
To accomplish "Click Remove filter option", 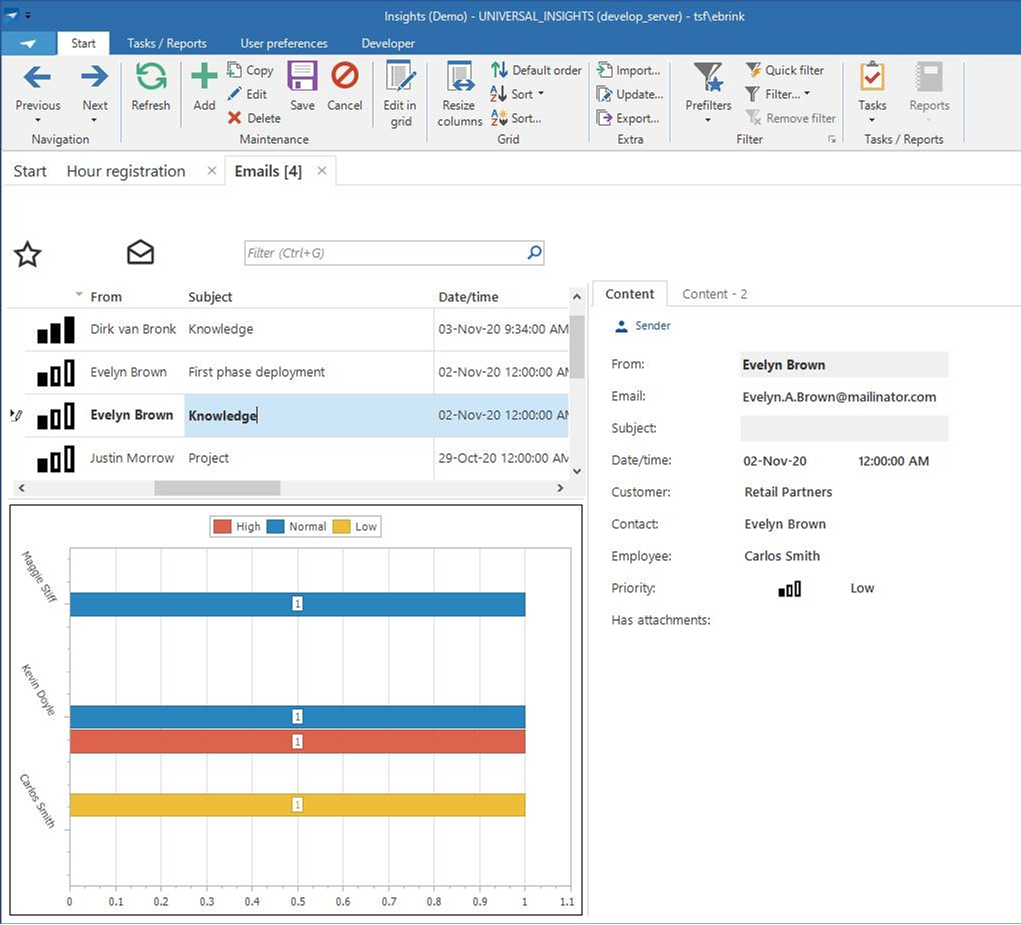I will tap(791, 118).
